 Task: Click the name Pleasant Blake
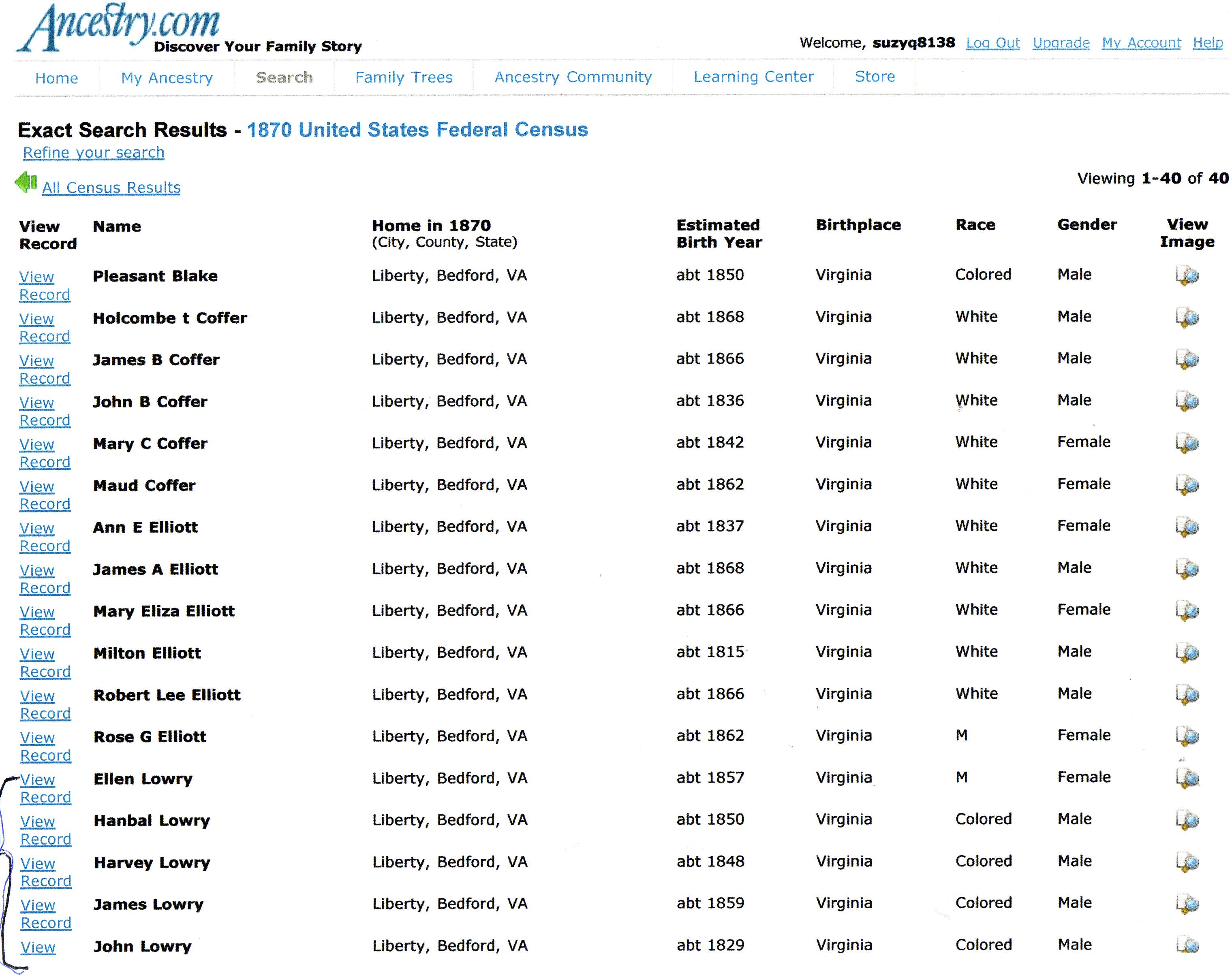[x=156, y=276]
